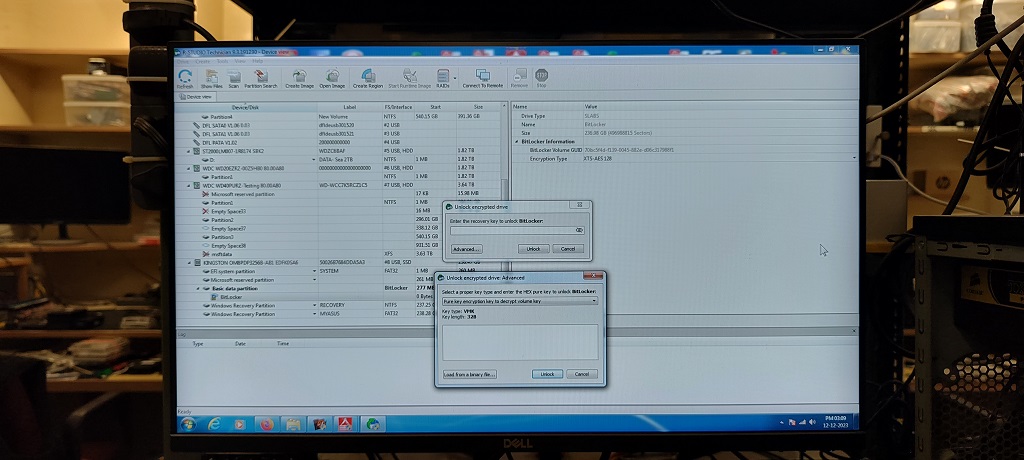Click the RAIDs toolbar icon
This screenshot has height=460, width=1024.
click(443, 78)
